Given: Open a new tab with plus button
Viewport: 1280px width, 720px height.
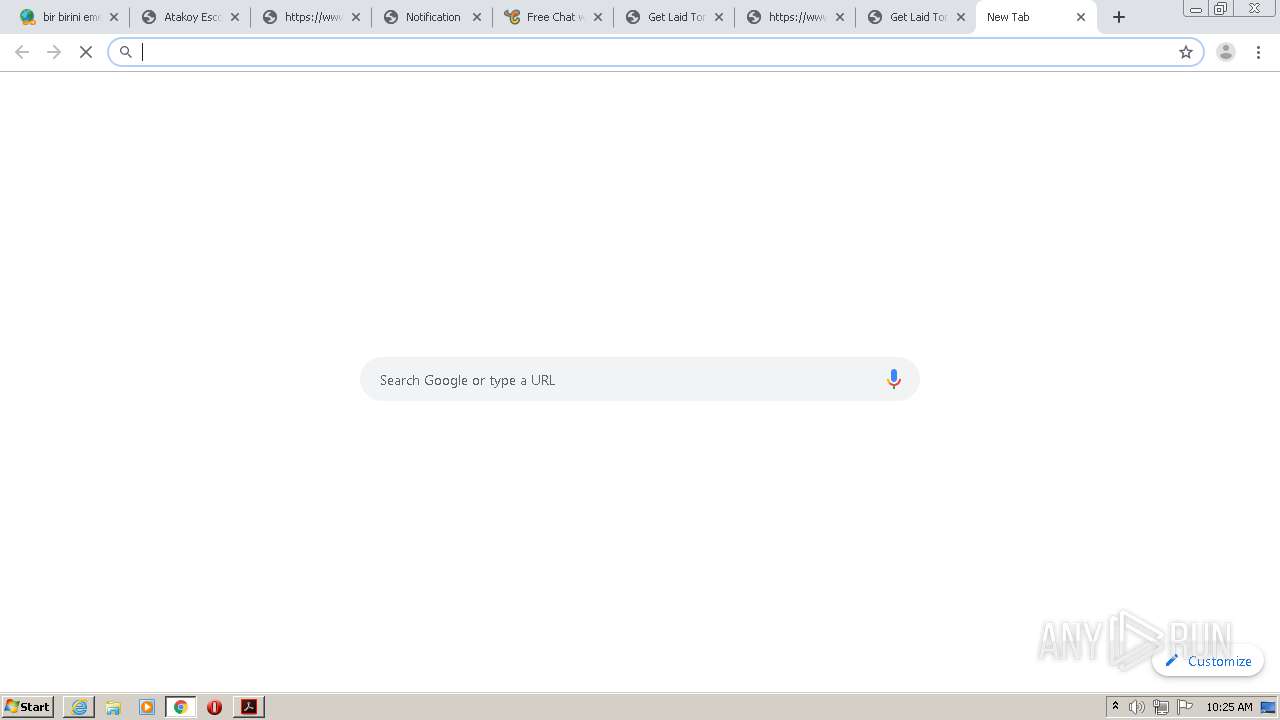Looking at the screenshot, I should click(x=1119, y=17).
